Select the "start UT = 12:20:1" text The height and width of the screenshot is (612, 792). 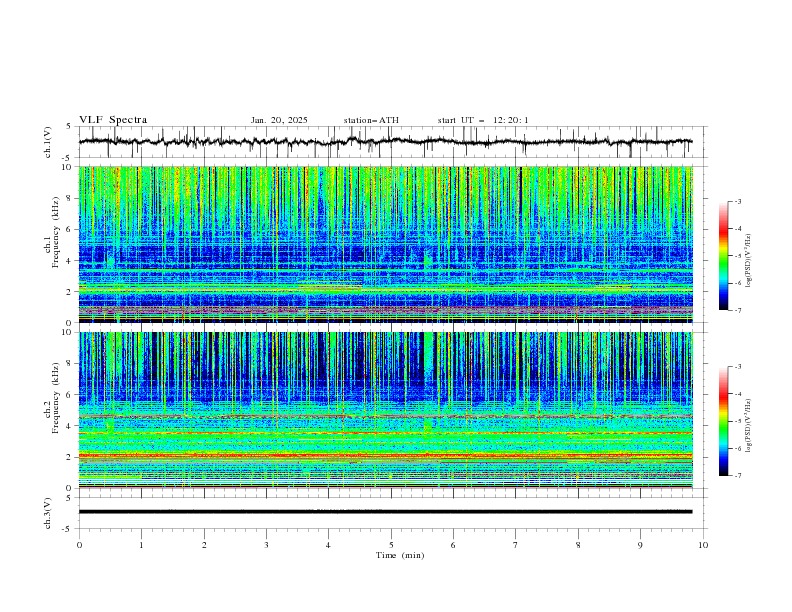click(483, 120)
